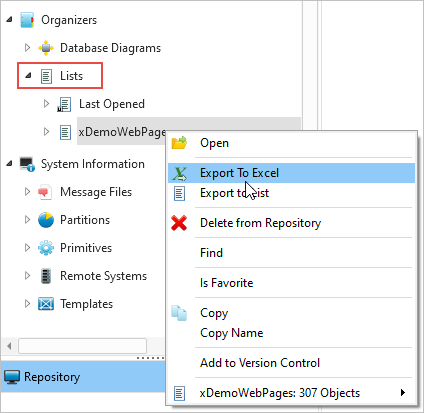Click the Organizers notebook icon

point(27,20)
